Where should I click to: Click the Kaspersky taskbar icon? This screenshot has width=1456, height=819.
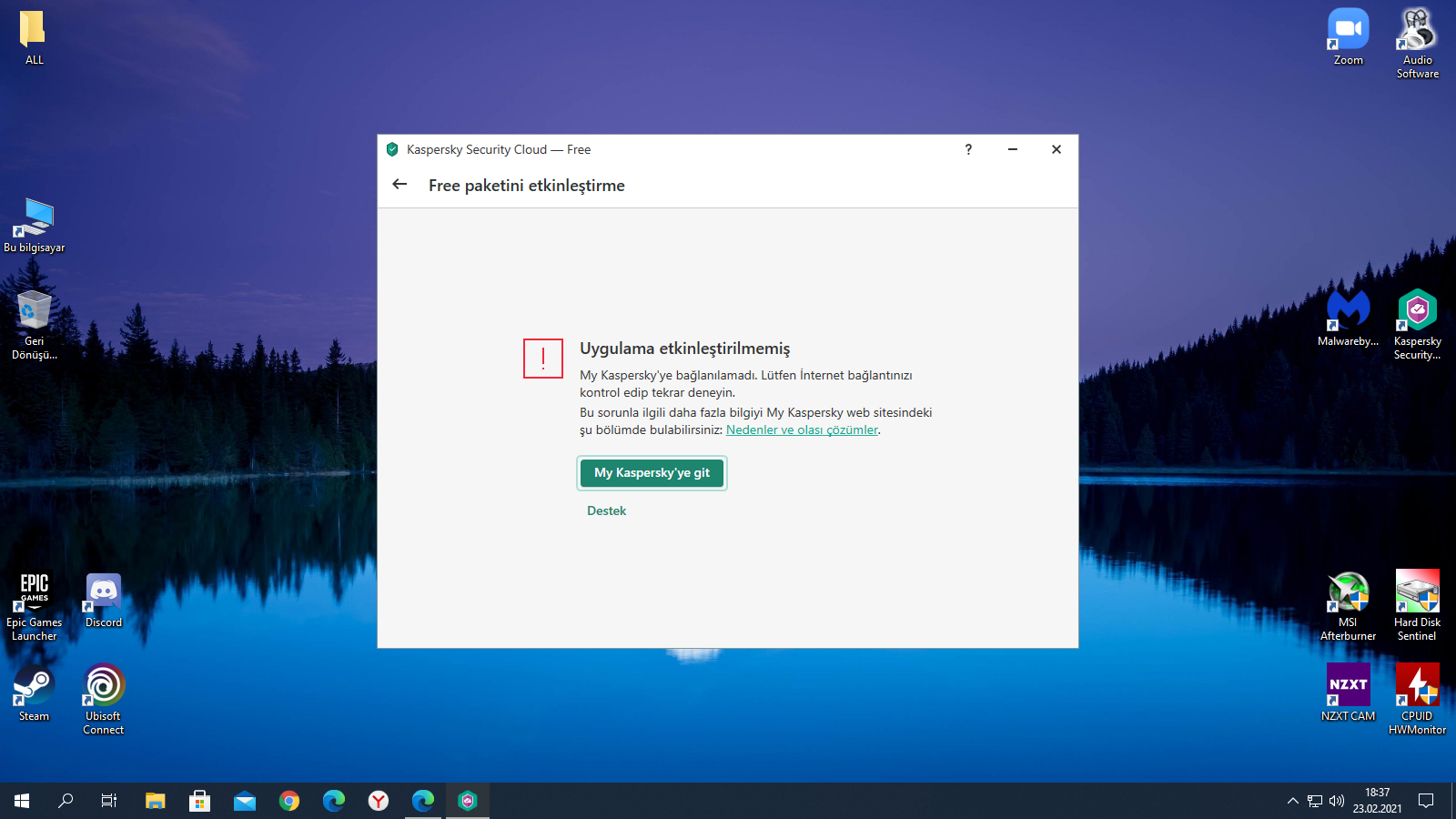(x=468, y=801)
